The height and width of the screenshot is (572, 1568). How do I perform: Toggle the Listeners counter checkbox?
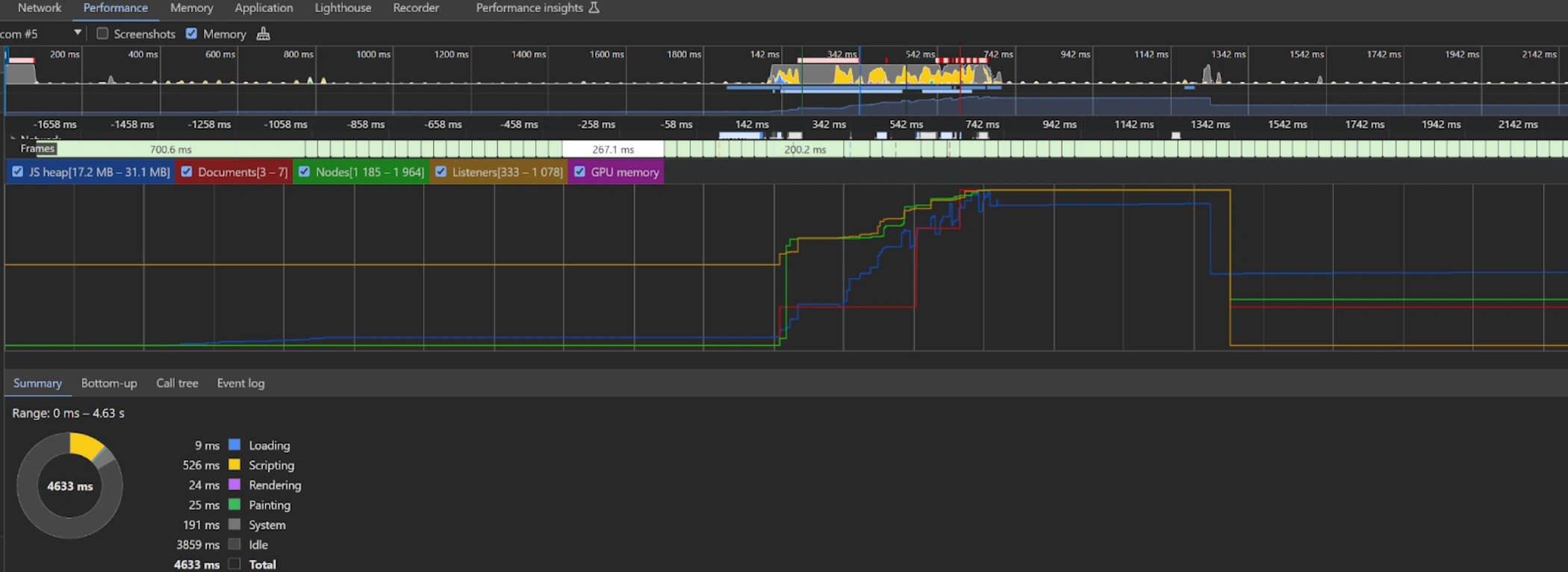441,172
